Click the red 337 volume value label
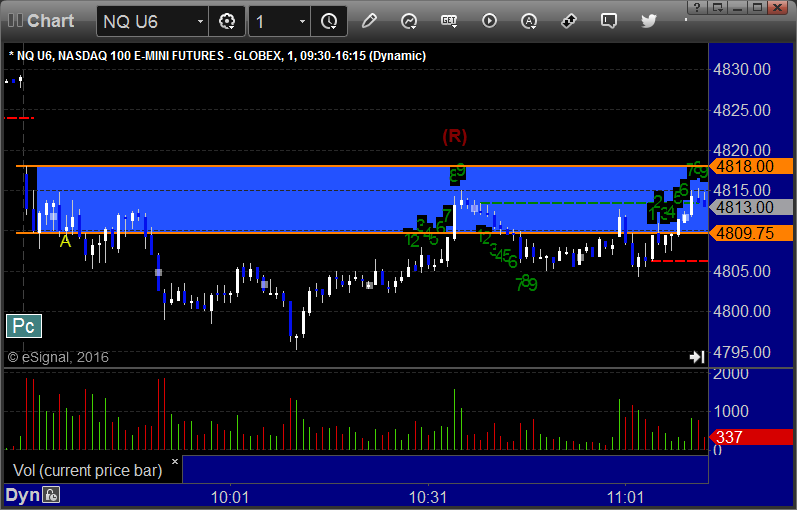This screenshot has width=797, height=510. click(x=751, y=437)
